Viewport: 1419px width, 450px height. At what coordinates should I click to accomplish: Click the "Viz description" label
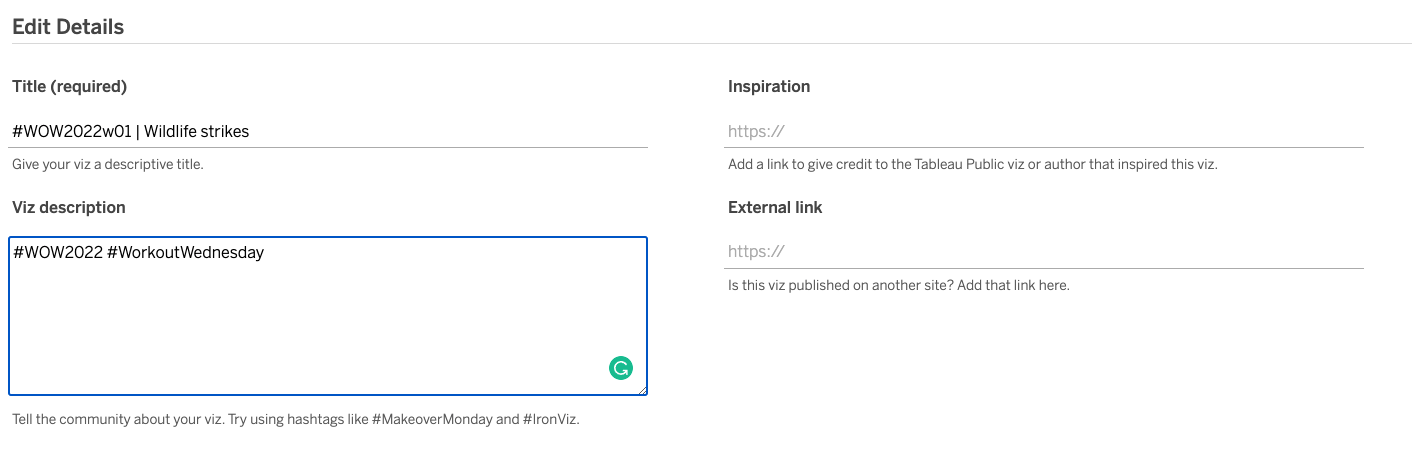click(69, 208)
